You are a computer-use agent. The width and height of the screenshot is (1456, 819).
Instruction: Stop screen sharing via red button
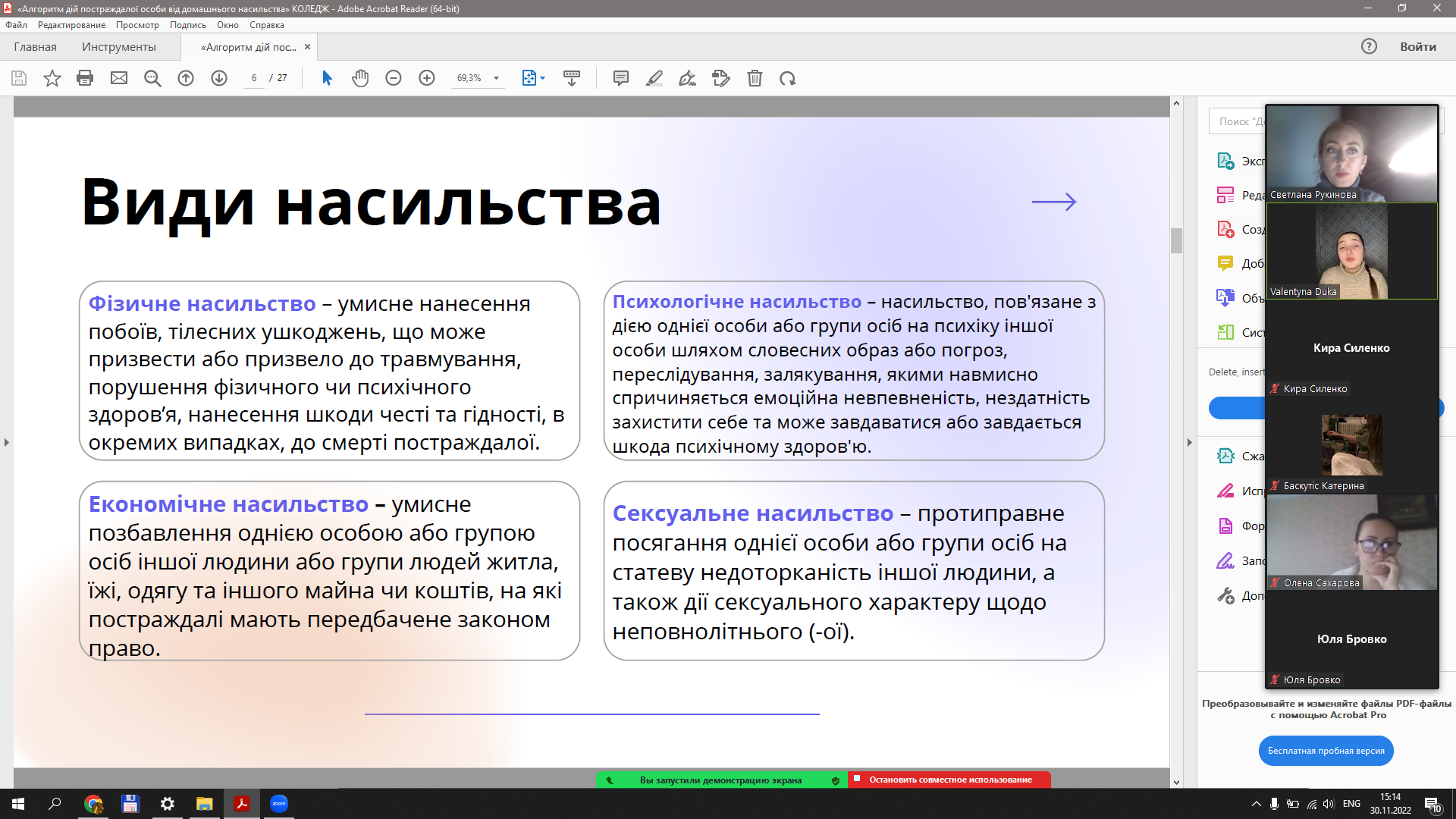[x=949, y=780]
